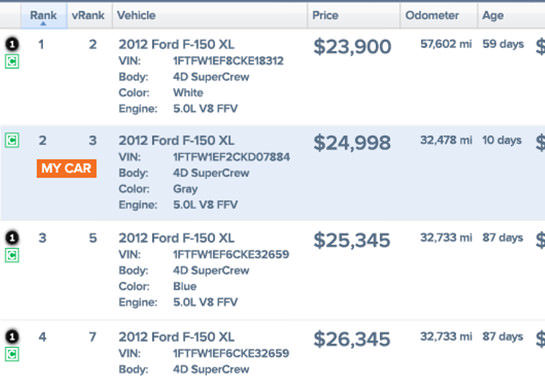Open the green Carfax icon for rank 1

pos(12,62)
